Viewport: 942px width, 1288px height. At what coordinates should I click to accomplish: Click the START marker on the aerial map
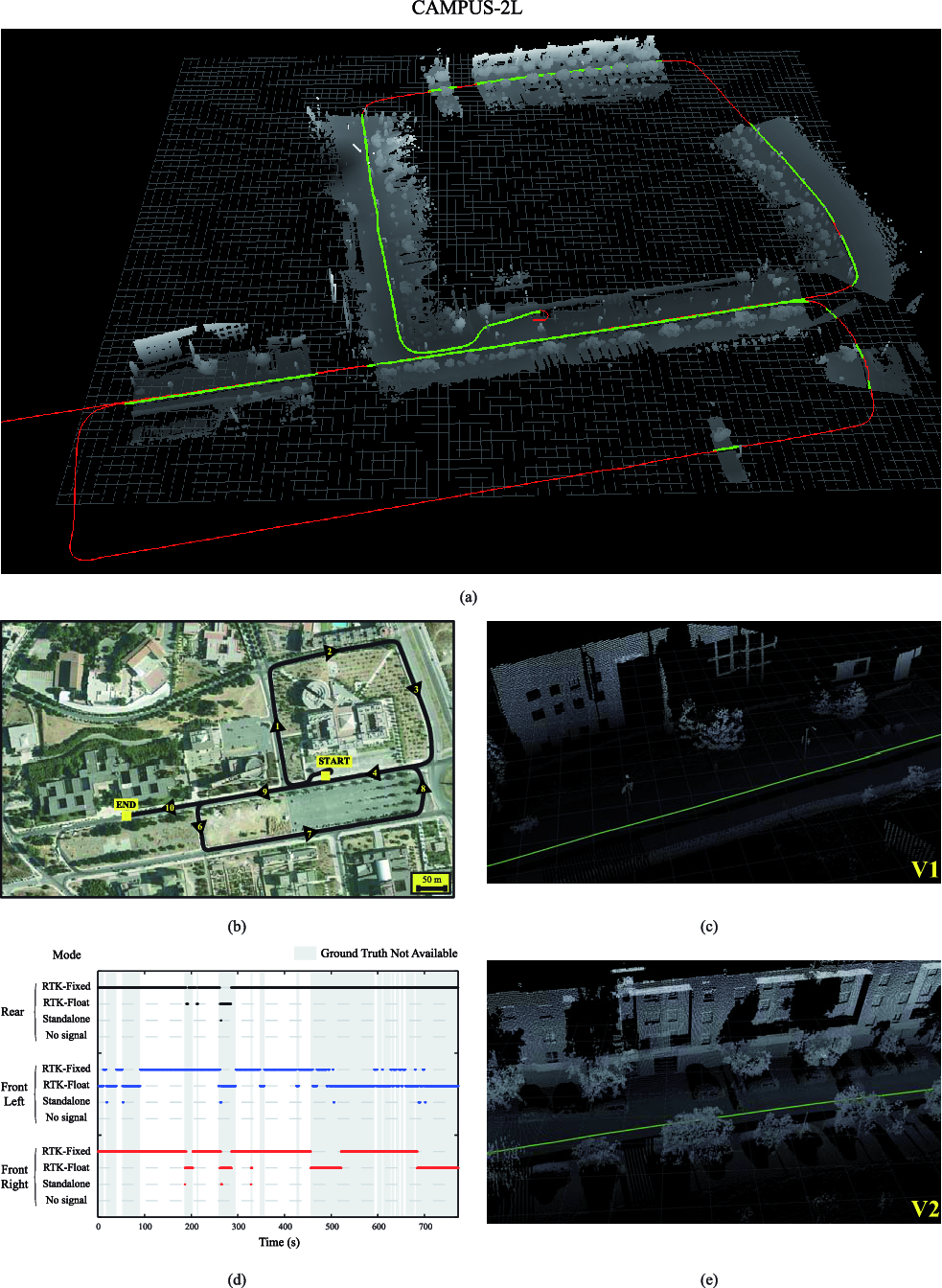pyautogui.click(x=333, y=762)
